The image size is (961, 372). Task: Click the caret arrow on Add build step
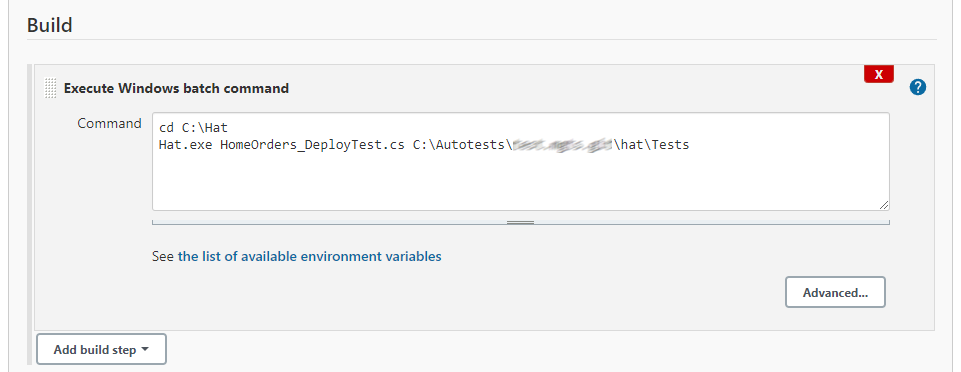coord(145,349)
